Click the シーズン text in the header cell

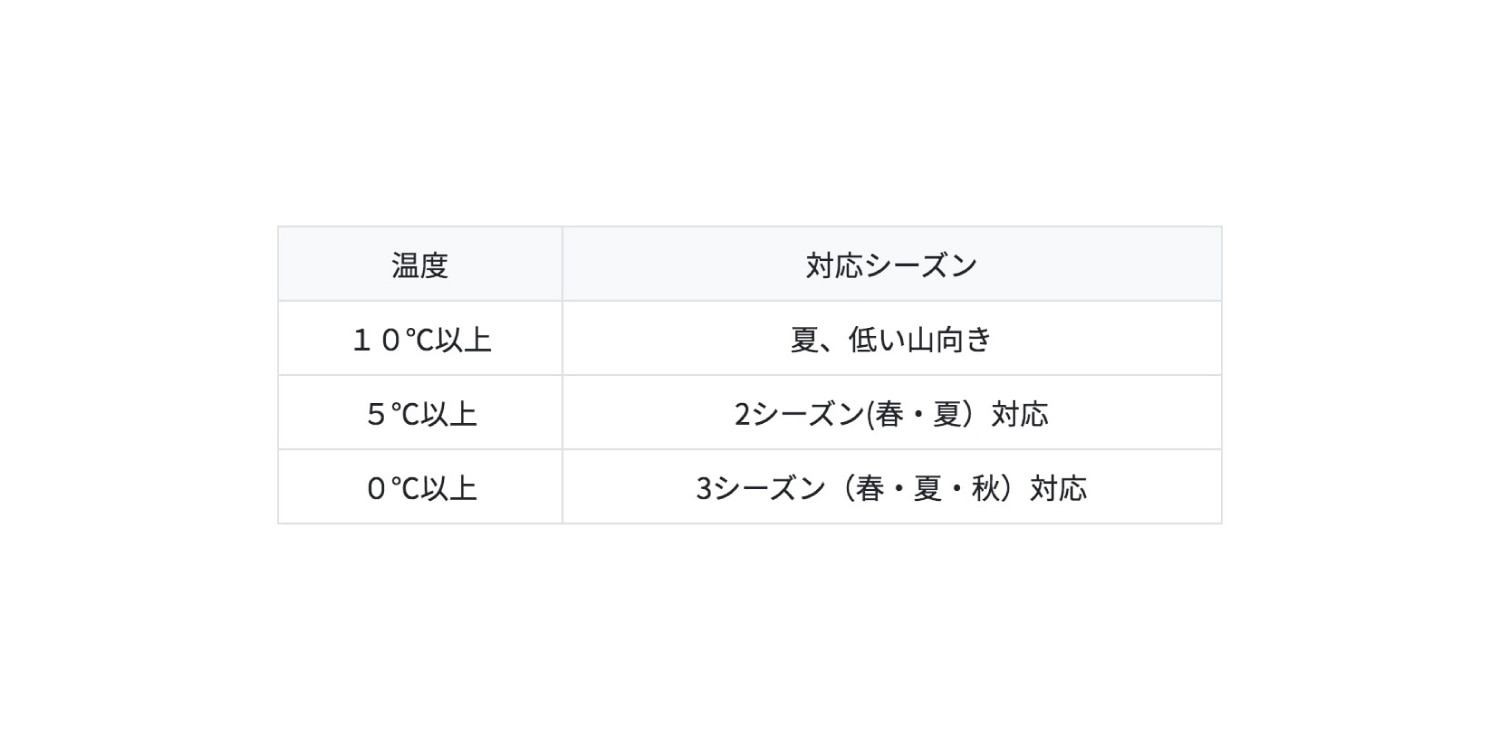pyautogui.click(x=920, y=265)
